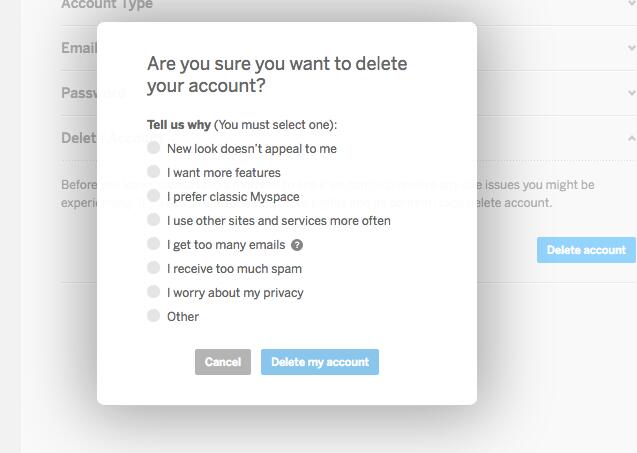Collapse the Delete Account section chevron
Screen dimensions: 637x453
(631, 139)
